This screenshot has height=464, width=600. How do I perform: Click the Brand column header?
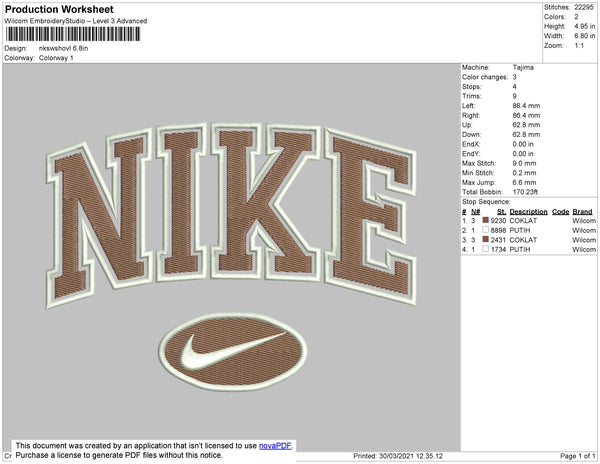[582, 212]
